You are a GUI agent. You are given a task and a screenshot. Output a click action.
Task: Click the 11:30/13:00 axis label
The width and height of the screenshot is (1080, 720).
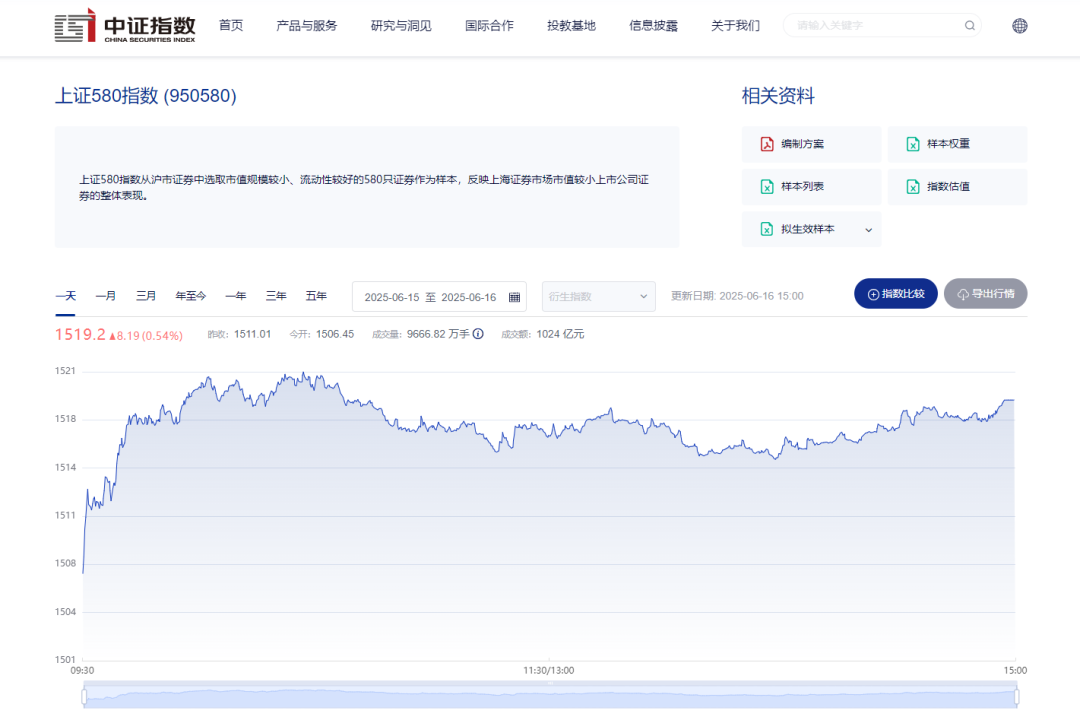[x=548, y=670]
